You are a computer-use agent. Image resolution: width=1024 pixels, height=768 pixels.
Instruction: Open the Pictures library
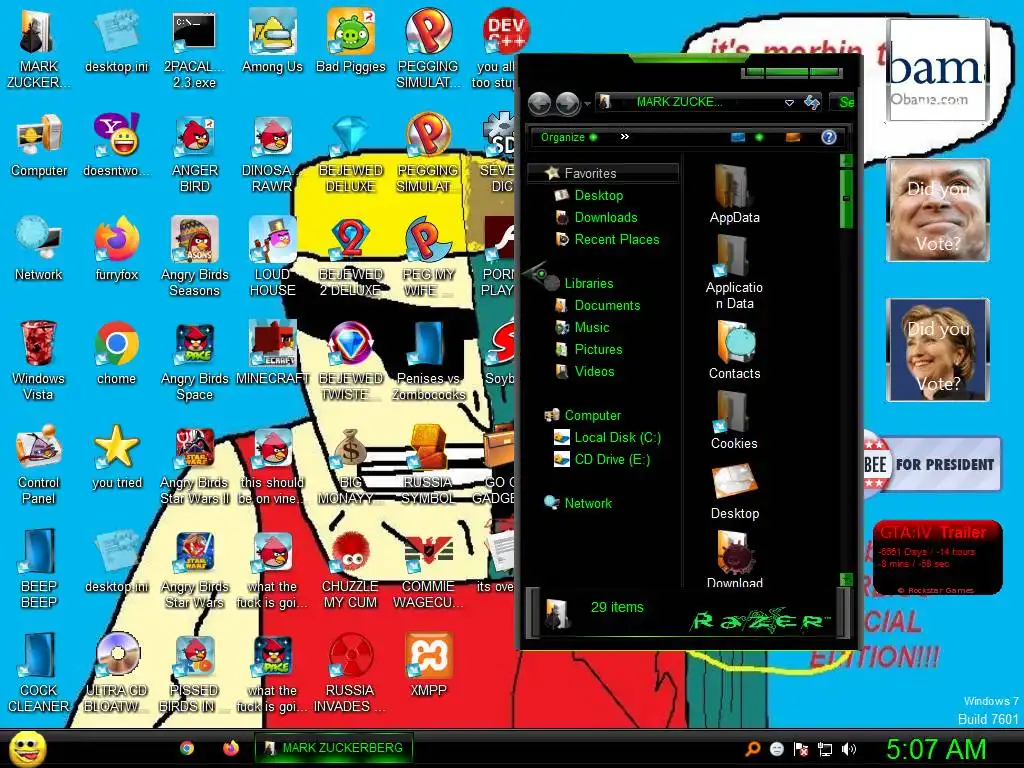588,350
